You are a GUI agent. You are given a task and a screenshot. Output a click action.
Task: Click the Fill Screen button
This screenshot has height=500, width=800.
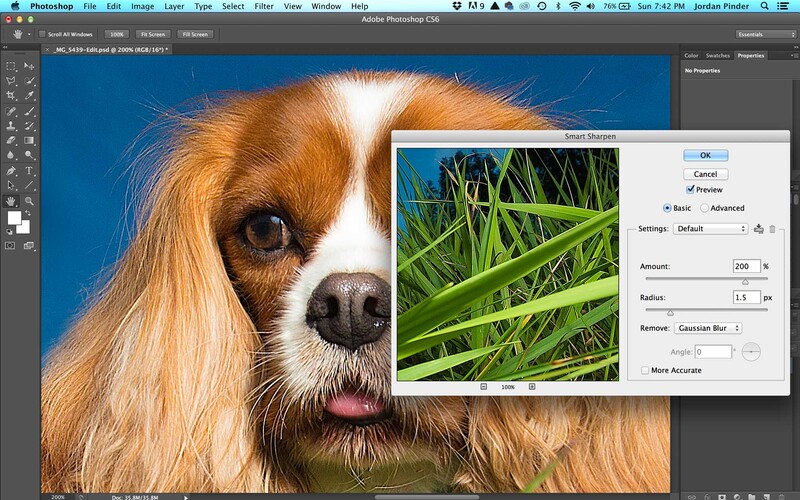coord(195,34)
